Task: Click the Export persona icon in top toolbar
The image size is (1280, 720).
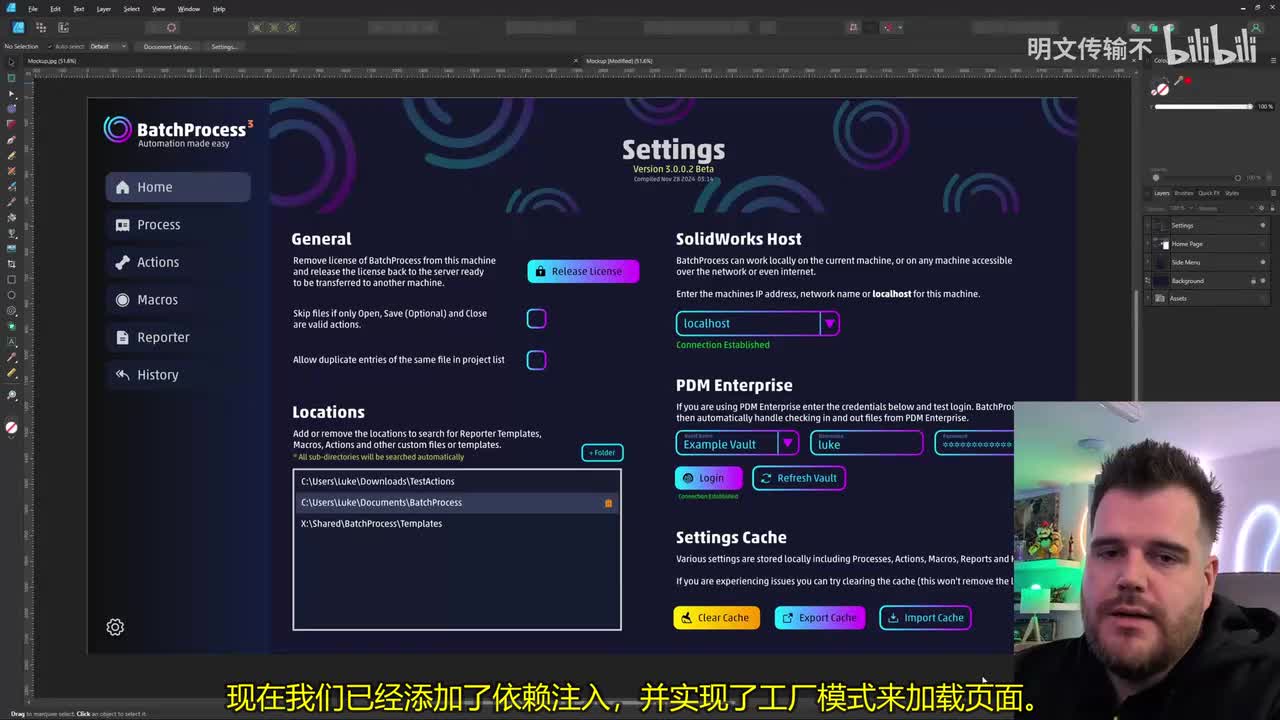Action: pos(63,27)
